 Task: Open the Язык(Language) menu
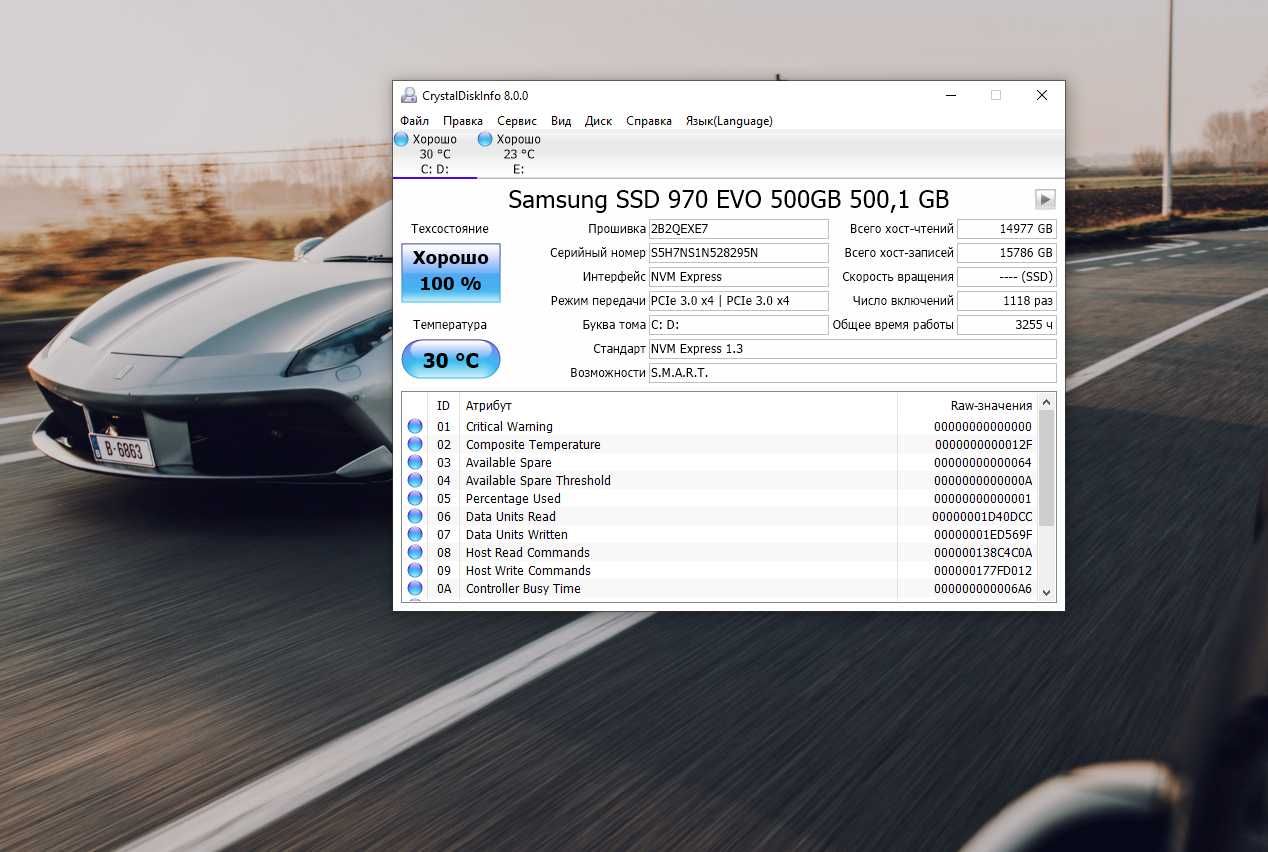click(x=729, y=121)
